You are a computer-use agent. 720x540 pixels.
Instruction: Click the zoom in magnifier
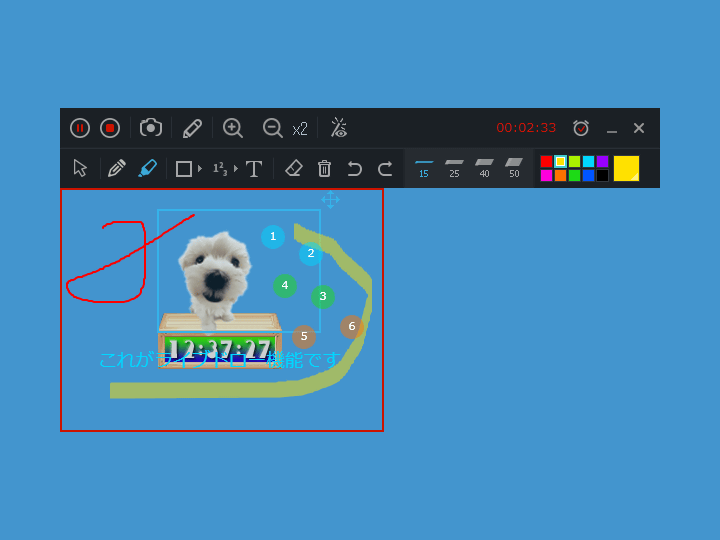click(233, 128)
